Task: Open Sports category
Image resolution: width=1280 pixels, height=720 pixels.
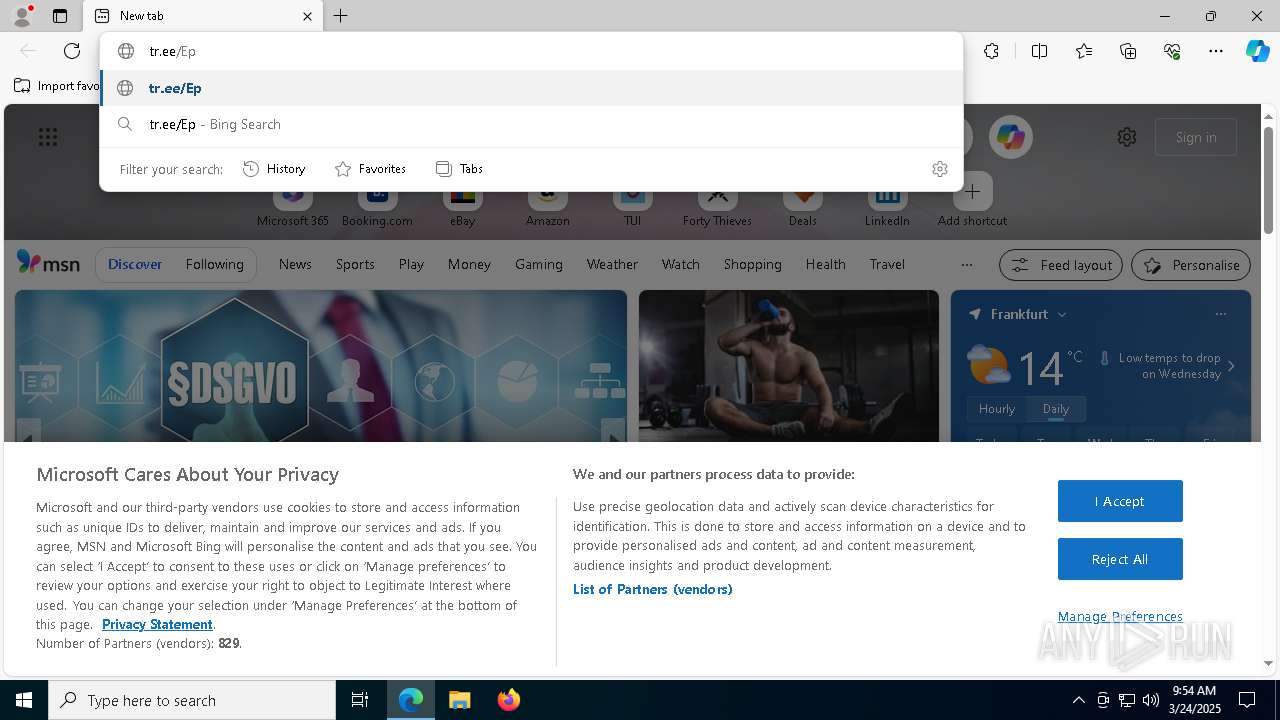Action: point(355,264)
